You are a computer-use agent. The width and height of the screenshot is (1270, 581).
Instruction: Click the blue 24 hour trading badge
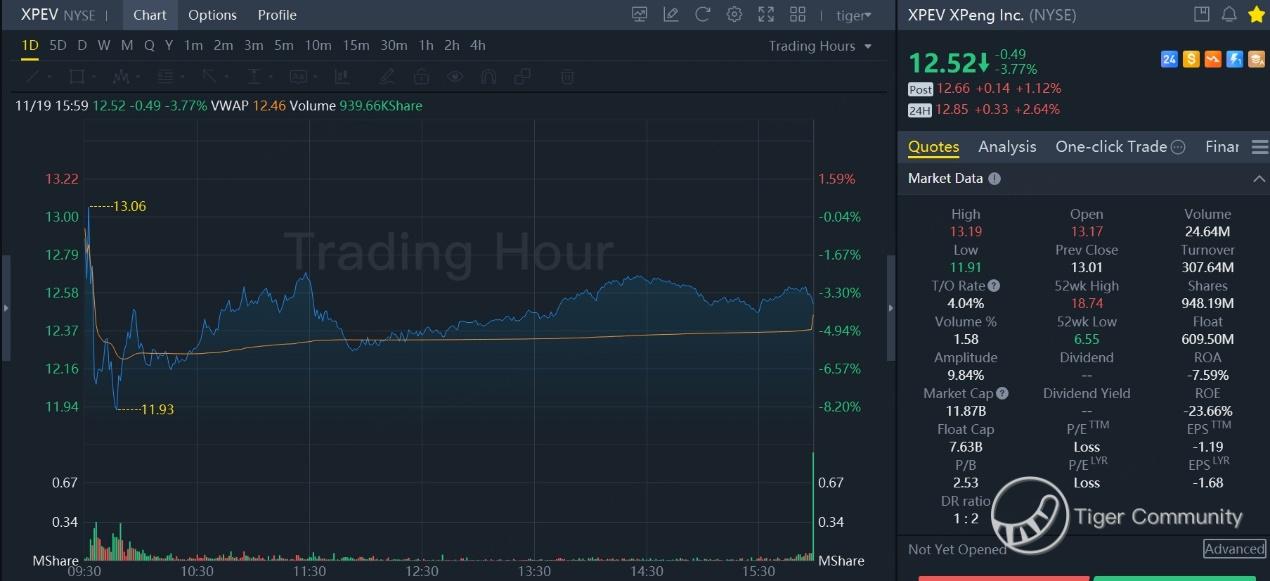point(1169,59)
